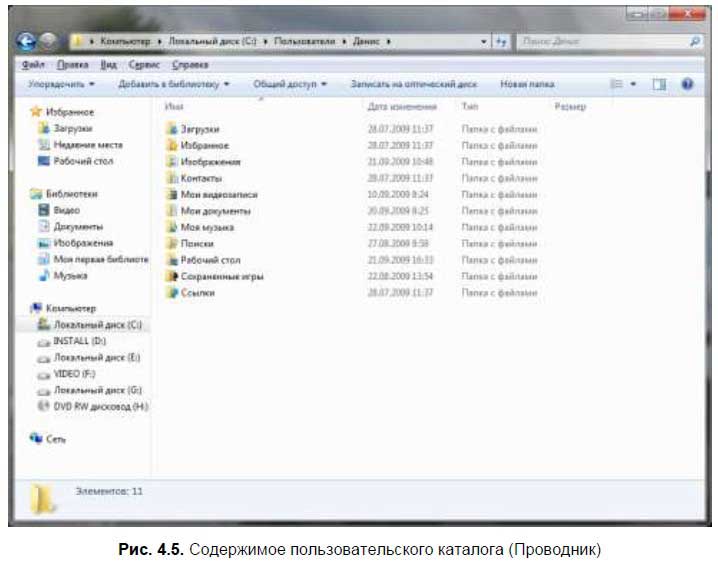The height and width of the screenshot is (566, 718).
Task: Expand the Упорядочить dropdown
Action: pyautogui.click(x=61, y=84)
